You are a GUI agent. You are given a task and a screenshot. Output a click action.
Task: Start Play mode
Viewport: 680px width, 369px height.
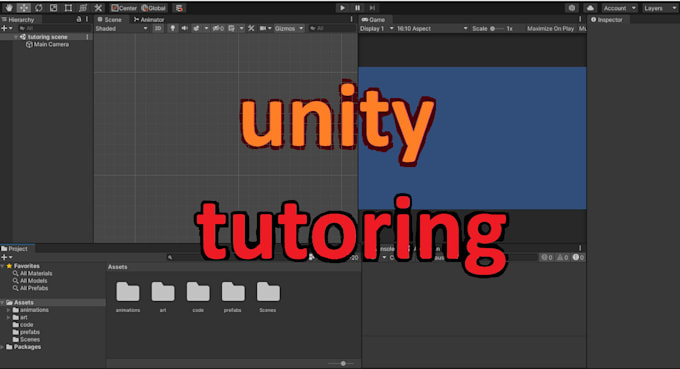click(x=342, y=8)
